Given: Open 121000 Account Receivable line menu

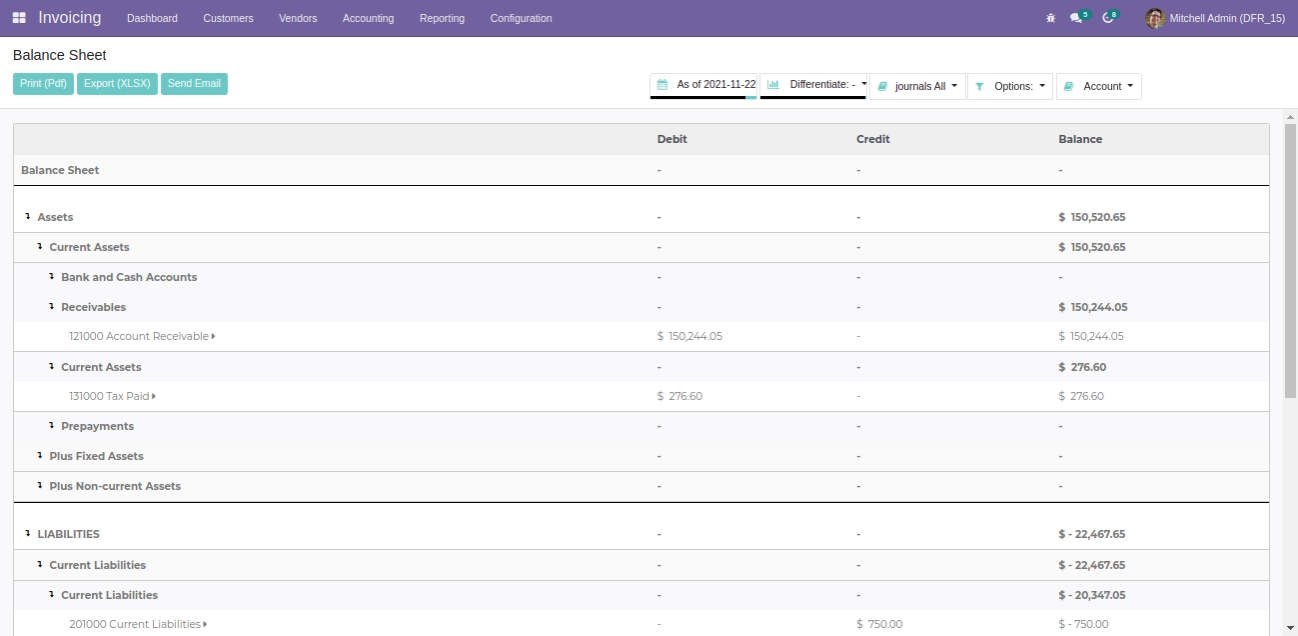Looking at the screenshot, I should (x=213, y=337).
